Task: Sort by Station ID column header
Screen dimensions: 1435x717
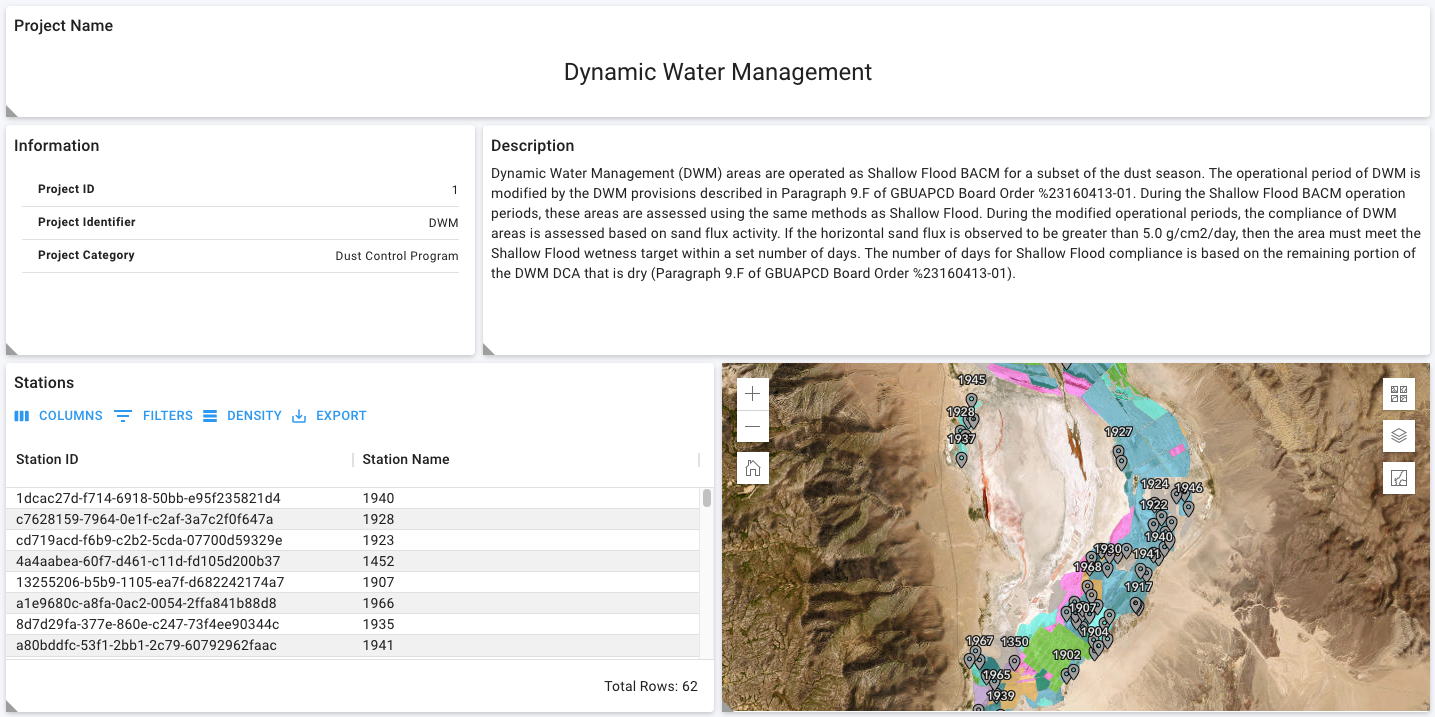Action: [x=47, y=460]
